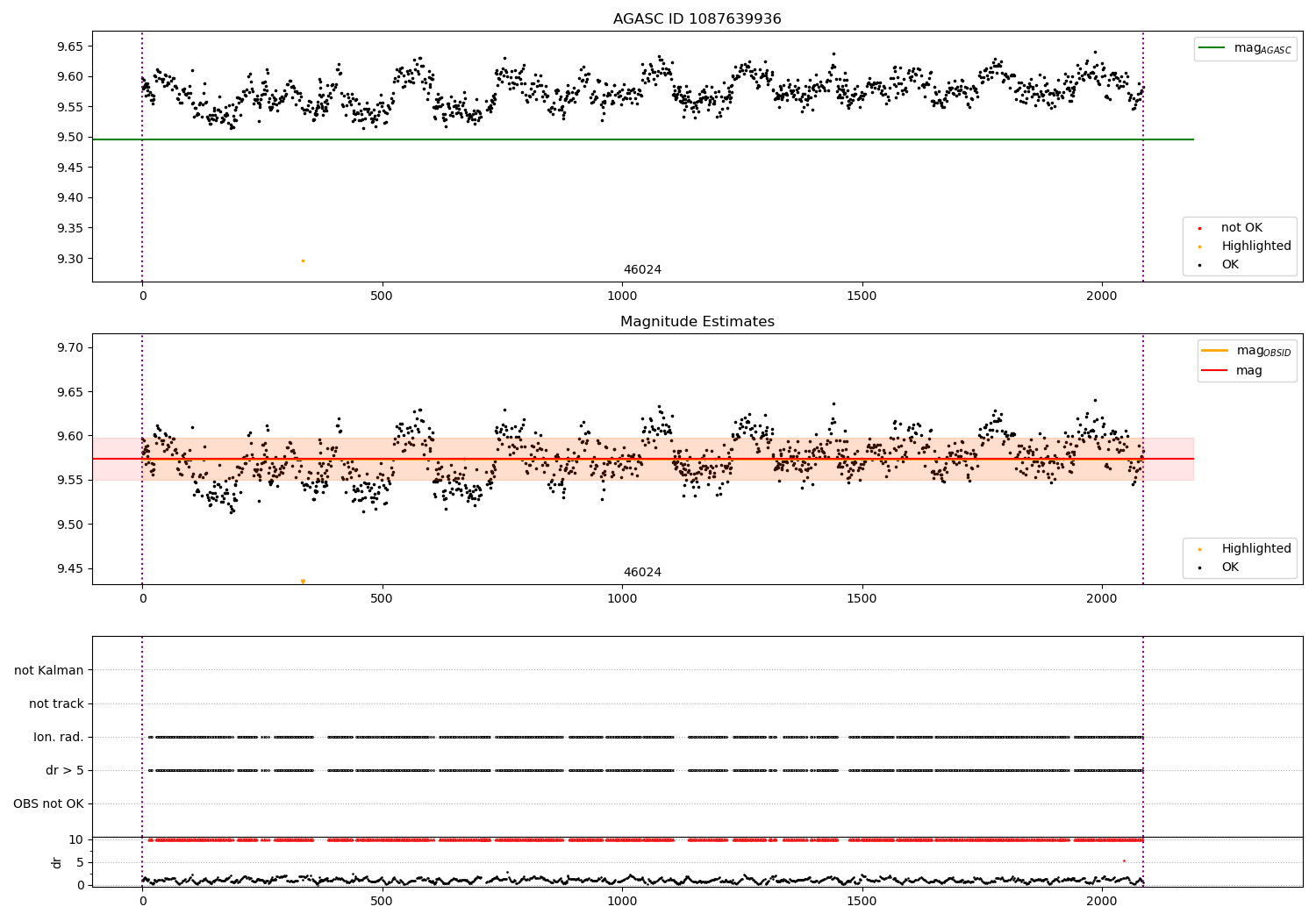Click the rotated "dr" axis label
The width and height of the screenshot is (1316, 921).
57,862
